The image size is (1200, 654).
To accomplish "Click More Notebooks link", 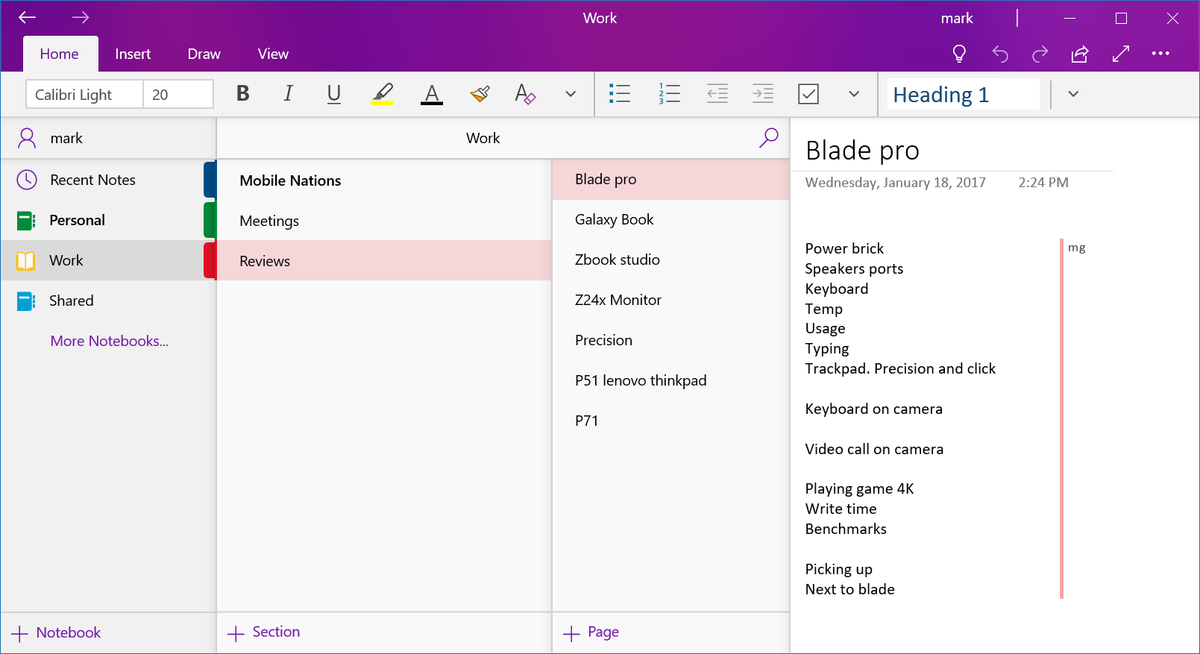I will click(x=109, y=340).
